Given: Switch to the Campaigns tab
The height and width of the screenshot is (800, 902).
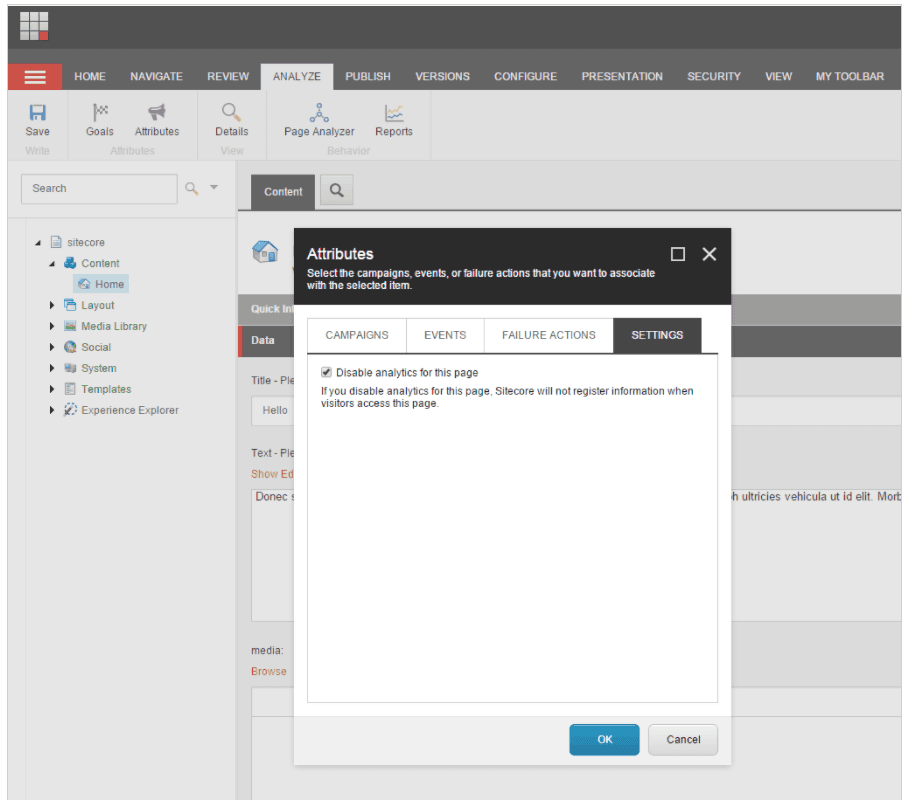Looking at the screenshot, I should (356, 335).
